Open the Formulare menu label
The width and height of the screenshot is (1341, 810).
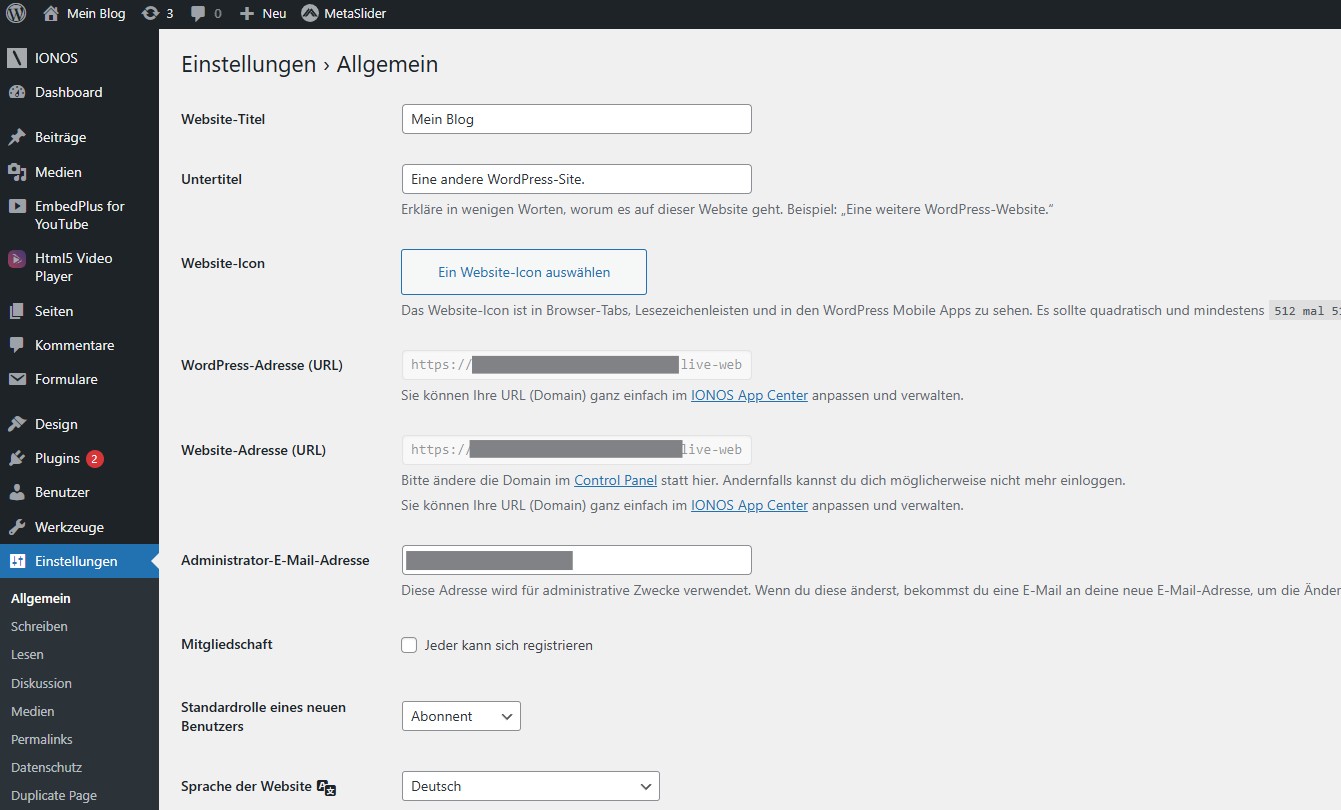click(66, 379)
